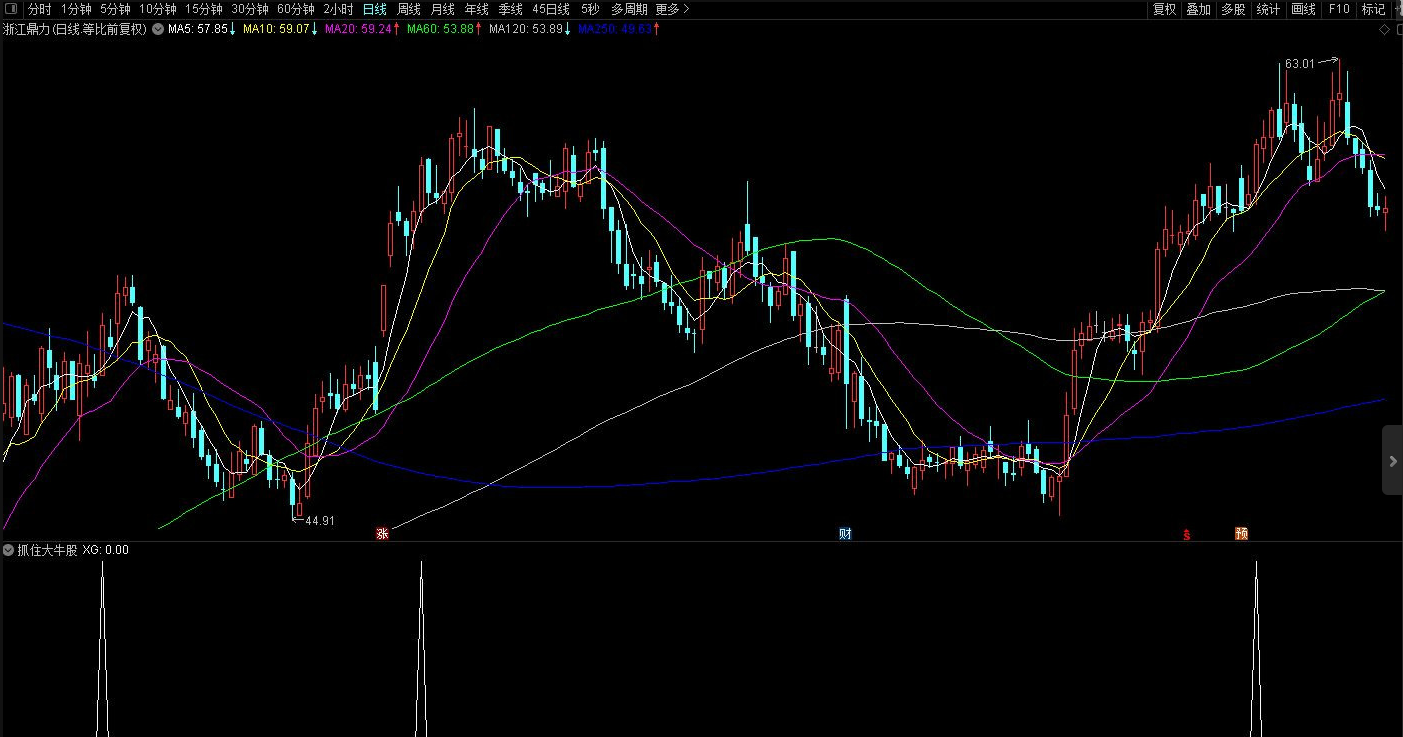Expand the 抓住大牛股 indicator dropdown
1403x737 pixels.
pyautogui.click(x=9, y=550)
